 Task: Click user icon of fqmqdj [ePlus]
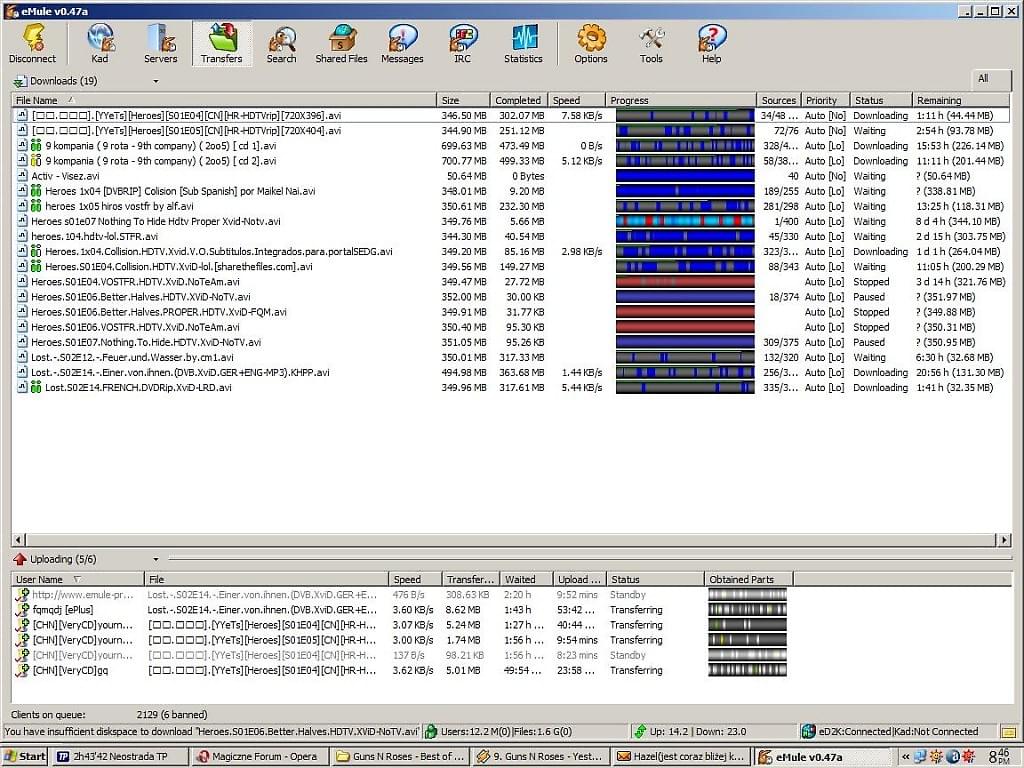coord(22,610)
